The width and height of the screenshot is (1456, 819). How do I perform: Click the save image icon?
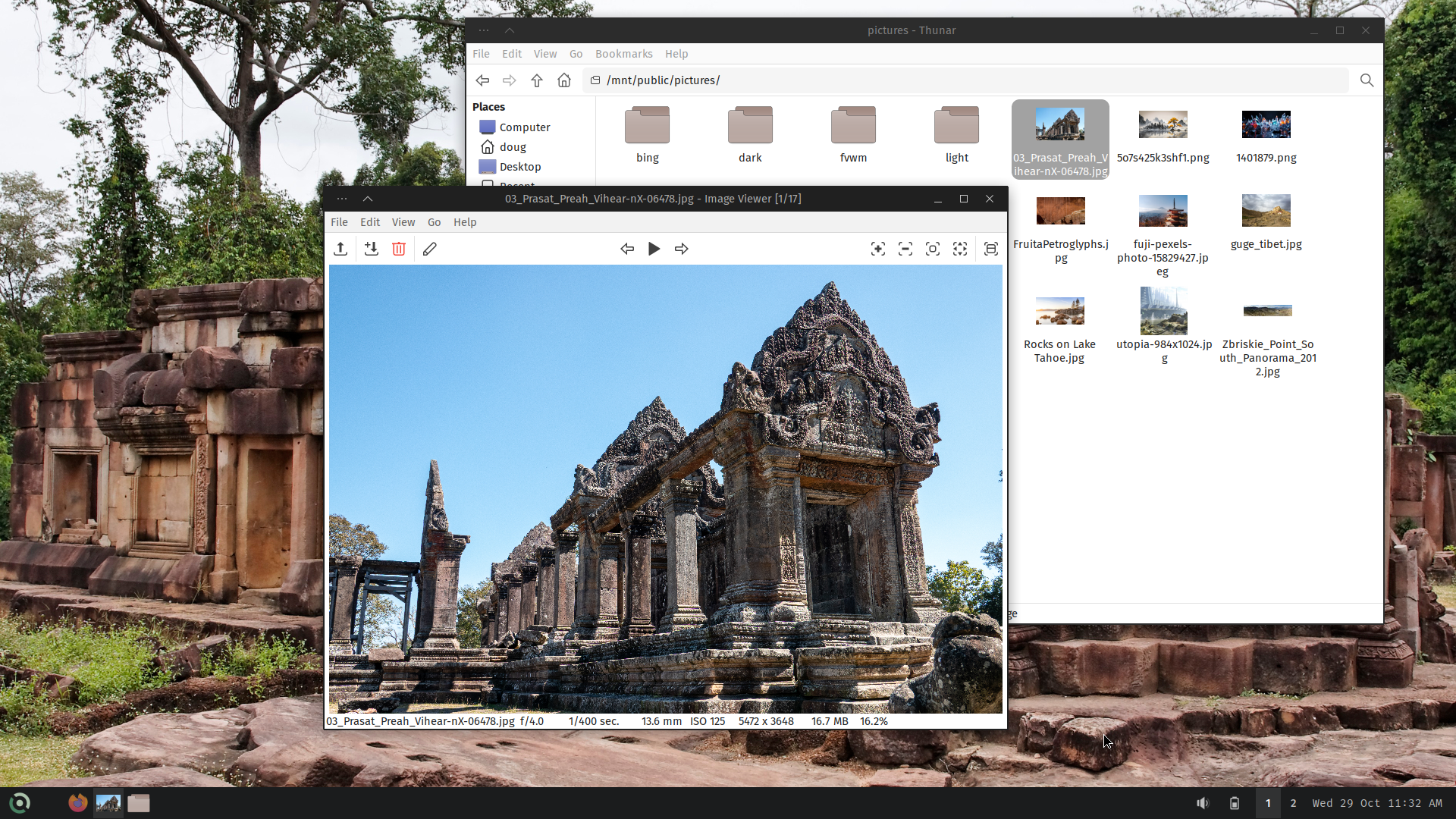(371, 249)
